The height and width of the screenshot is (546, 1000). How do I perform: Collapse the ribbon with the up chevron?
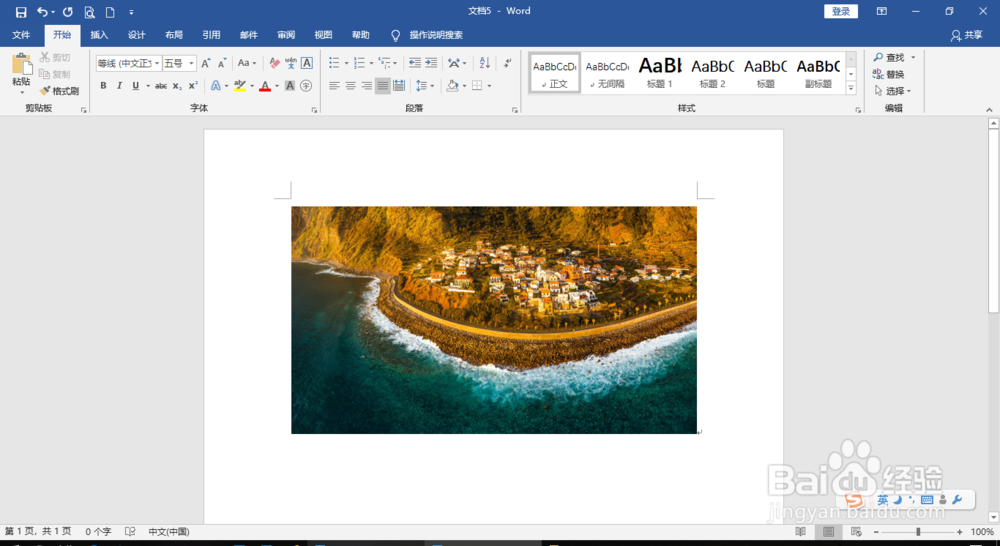pos(989,110)
